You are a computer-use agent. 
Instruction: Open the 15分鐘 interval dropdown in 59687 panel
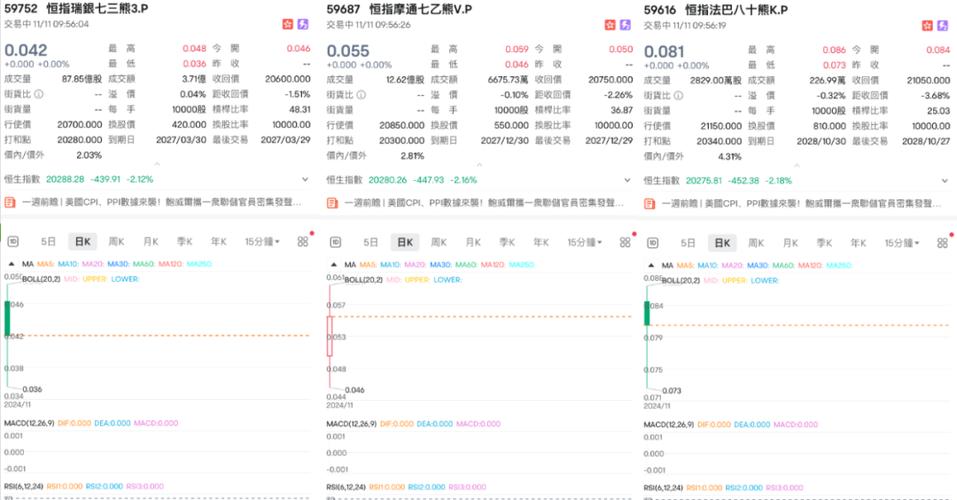point(584,242)
